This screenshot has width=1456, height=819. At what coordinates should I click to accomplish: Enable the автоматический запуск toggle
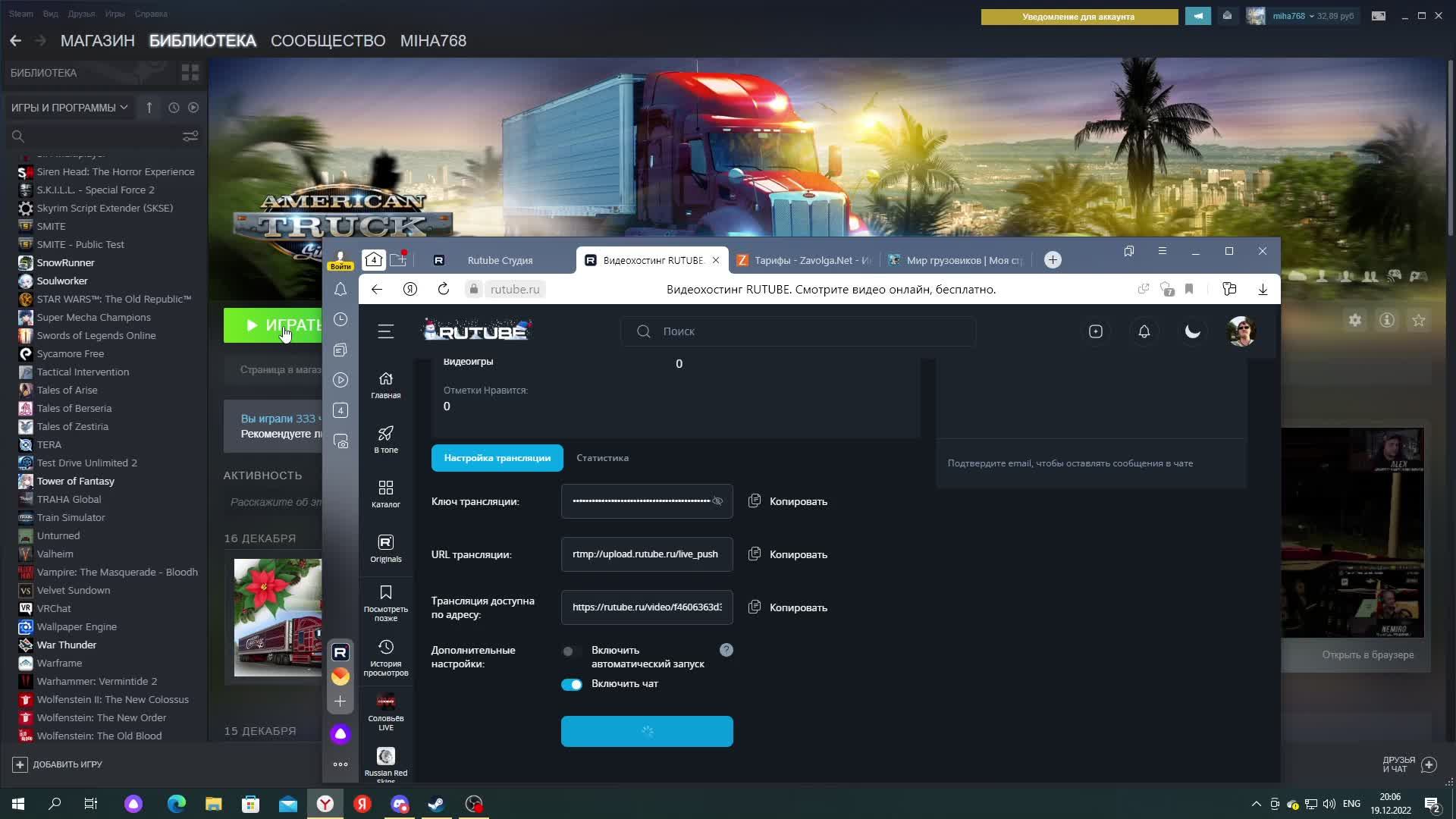click(571, 651)
